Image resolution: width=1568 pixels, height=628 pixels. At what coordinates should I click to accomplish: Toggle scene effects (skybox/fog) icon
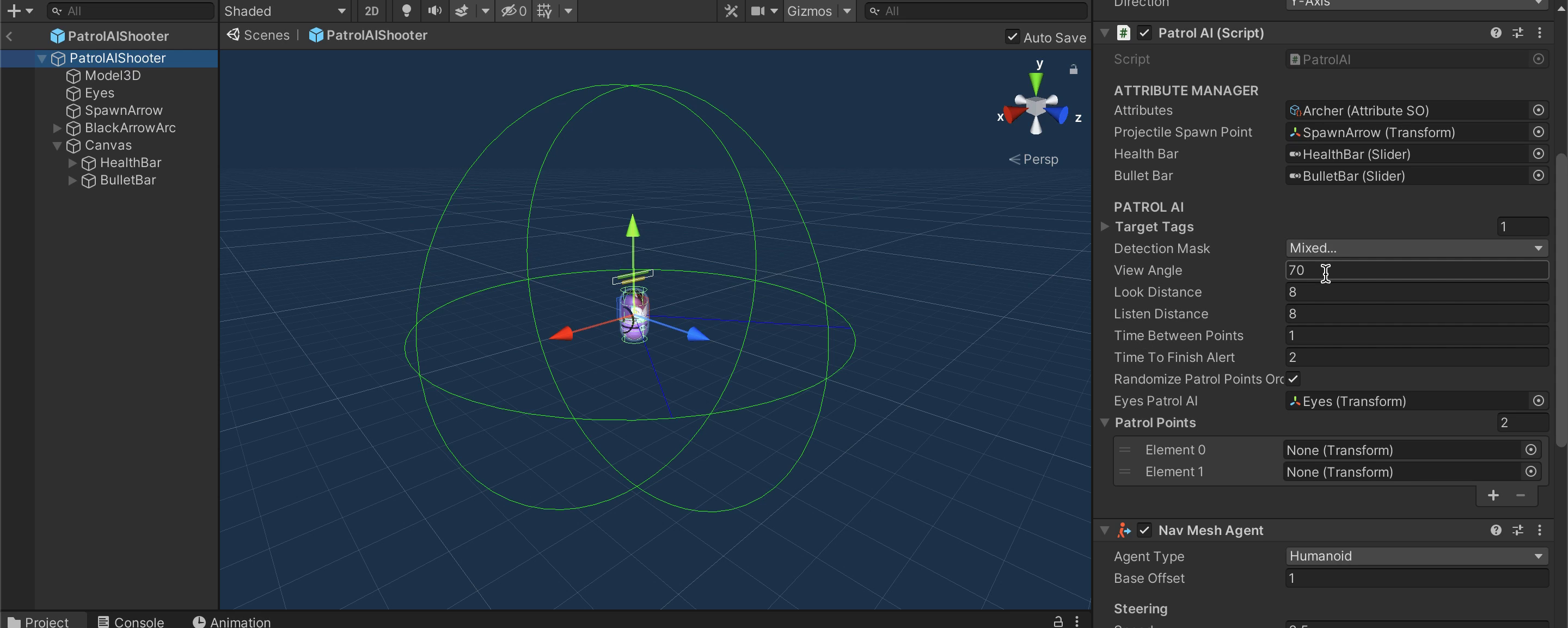tap(462, 11)
